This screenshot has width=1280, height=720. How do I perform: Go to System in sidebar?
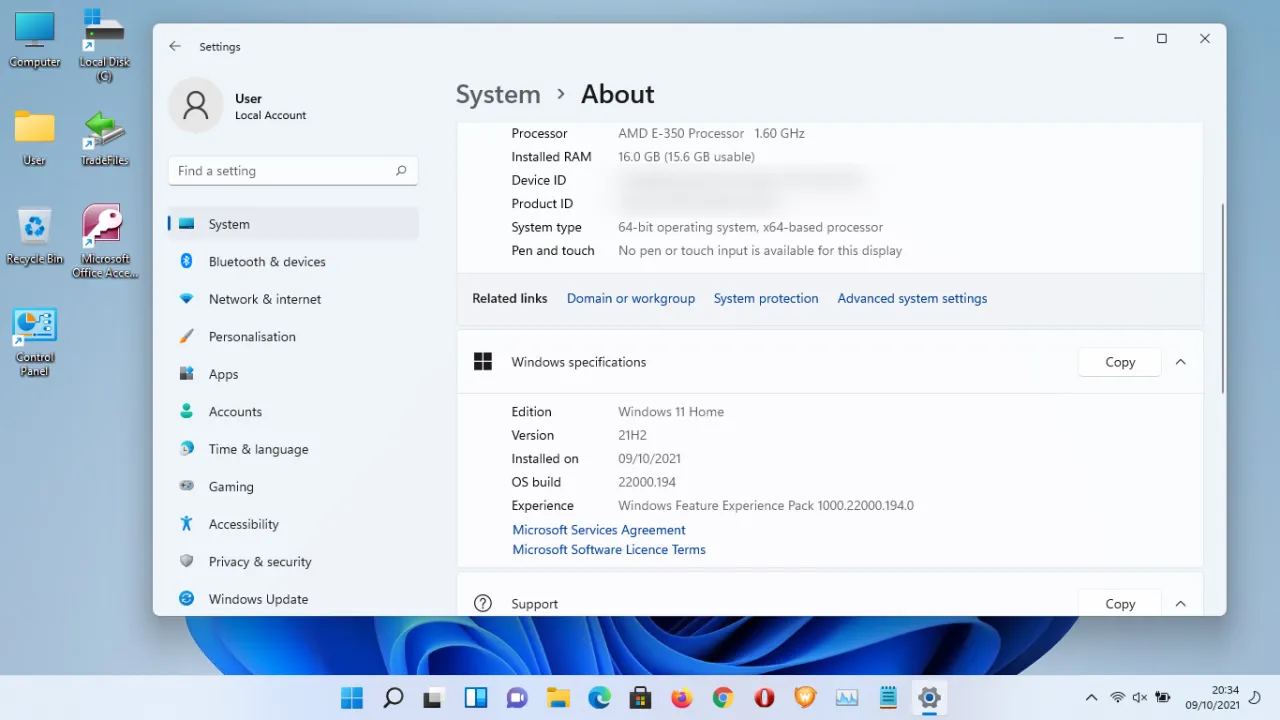coord(293,224)
